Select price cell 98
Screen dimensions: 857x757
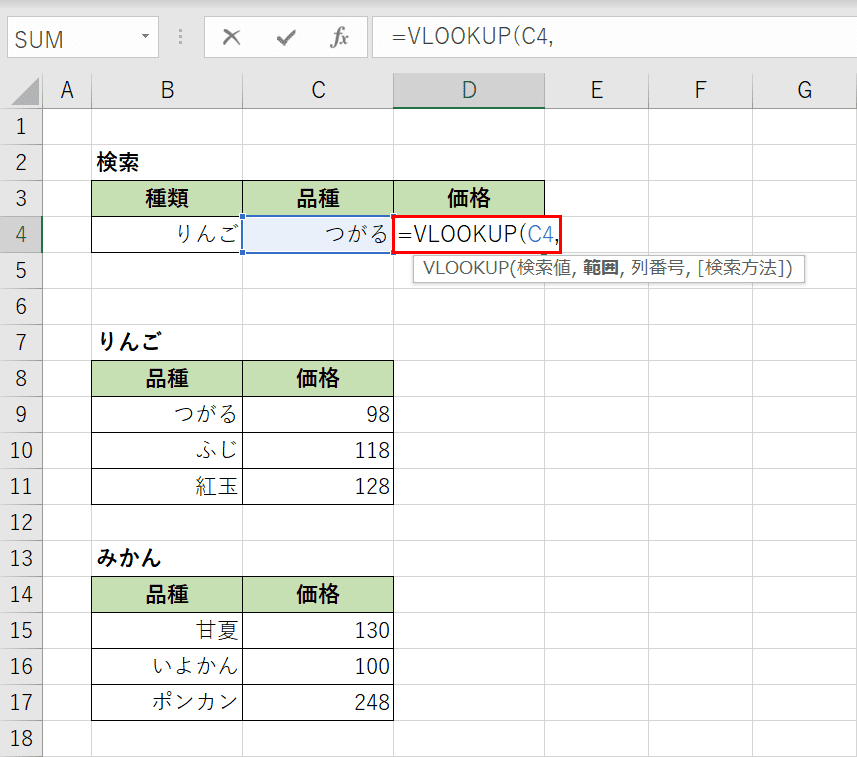click(318, 414)
